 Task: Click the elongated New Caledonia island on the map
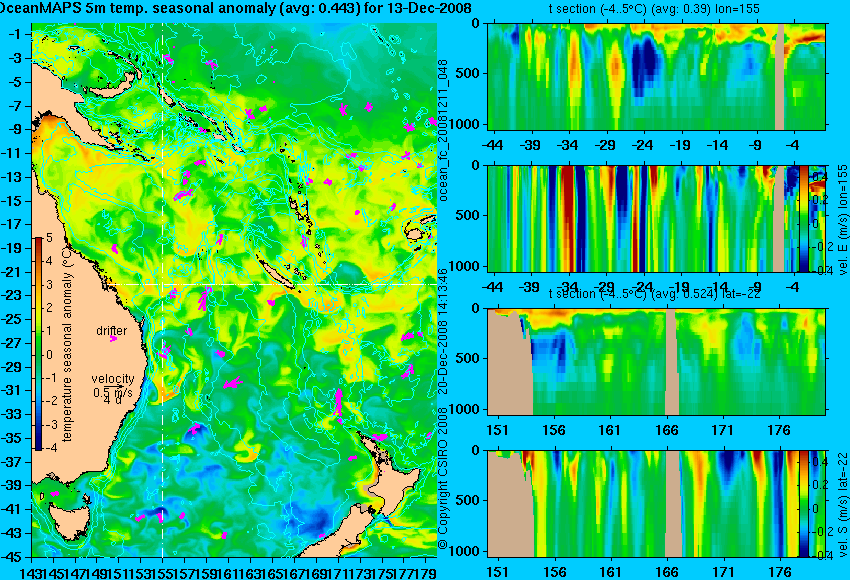pyautogui.click(x=275, y=273)
